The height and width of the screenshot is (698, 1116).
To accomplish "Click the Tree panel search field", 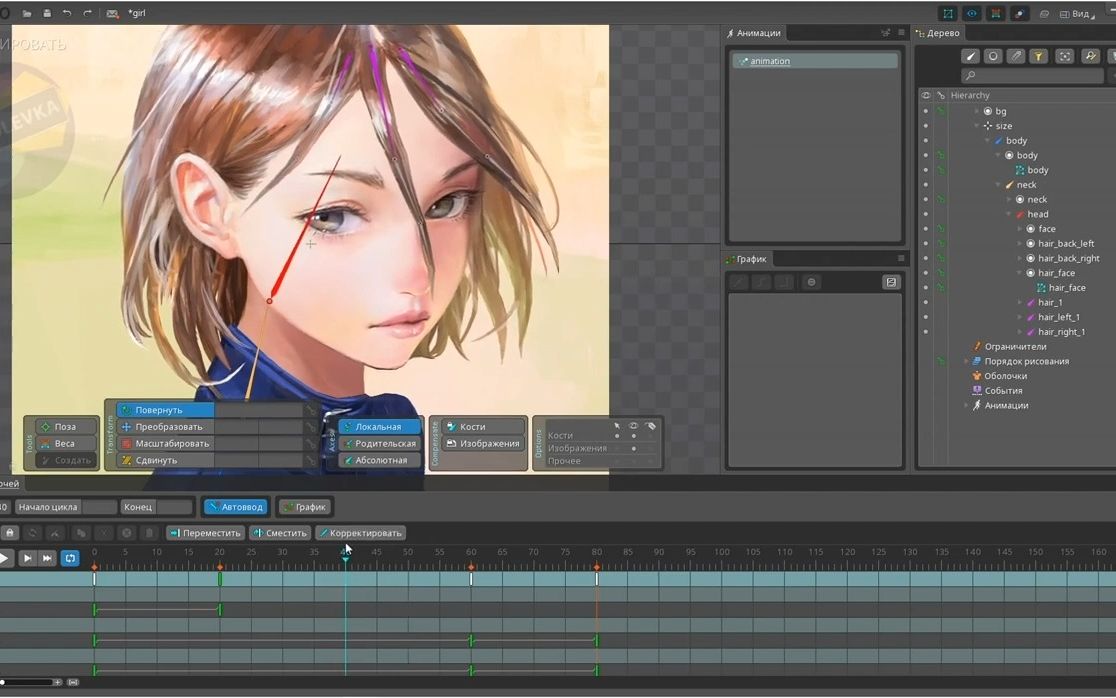I will tap(1032, 75).
